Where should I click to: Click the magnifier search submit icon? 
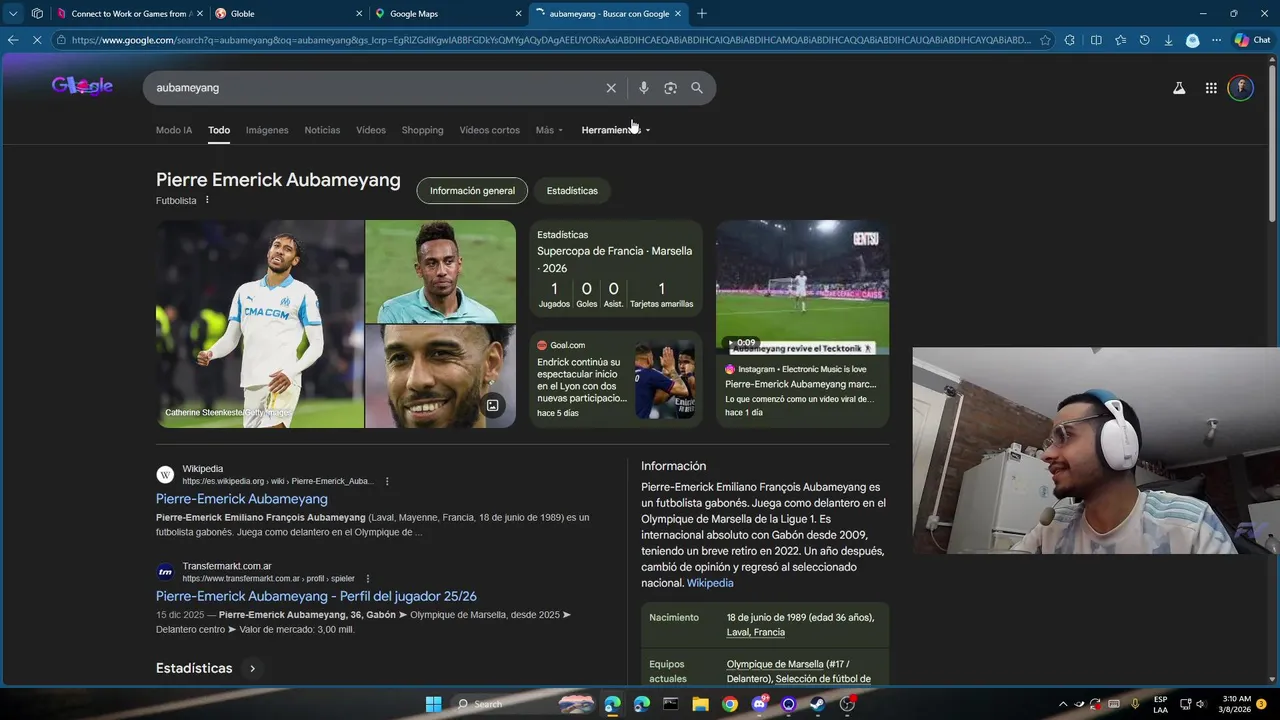point(697,88)
